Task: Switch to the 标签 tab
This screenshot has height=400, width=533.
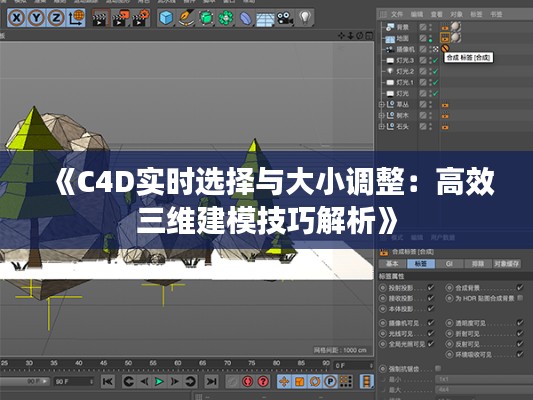Action: [x=421, y=264]
